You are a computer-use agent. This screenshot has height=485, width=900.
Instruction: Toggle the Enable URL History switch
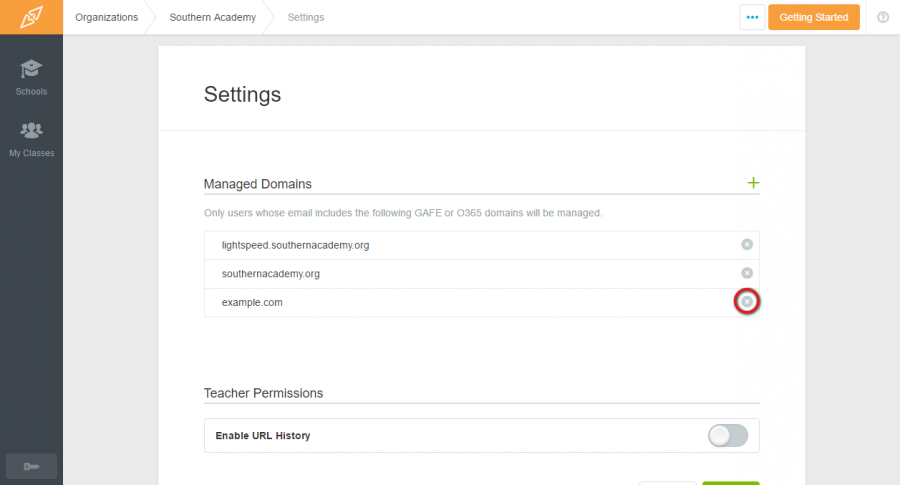(x=728, y=436)
